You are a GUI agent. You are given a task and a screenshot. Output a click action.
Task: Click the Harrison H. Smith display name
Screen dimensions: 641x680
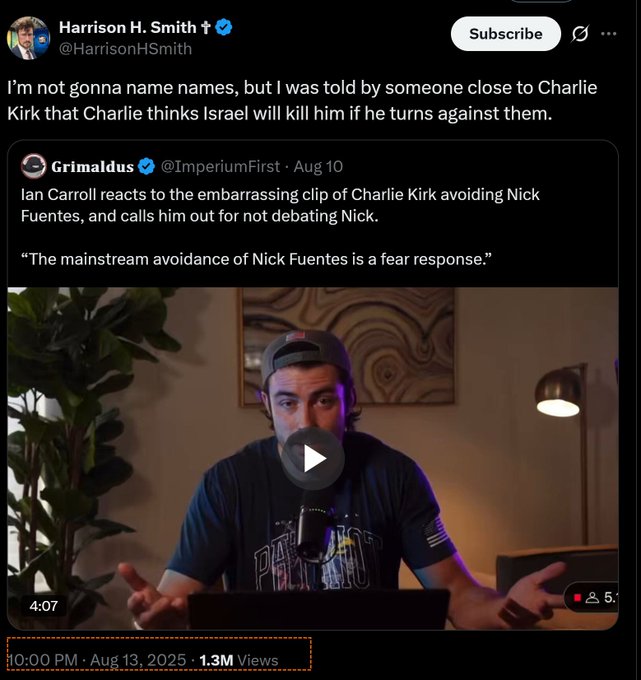128,27
